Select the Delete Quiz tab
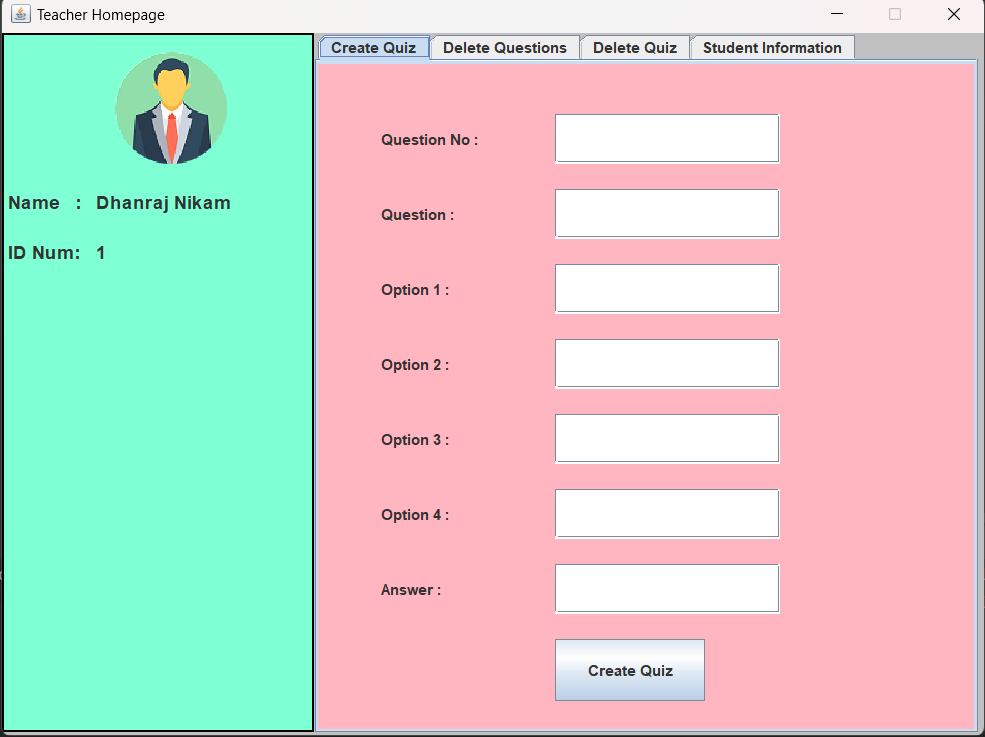 635,47
